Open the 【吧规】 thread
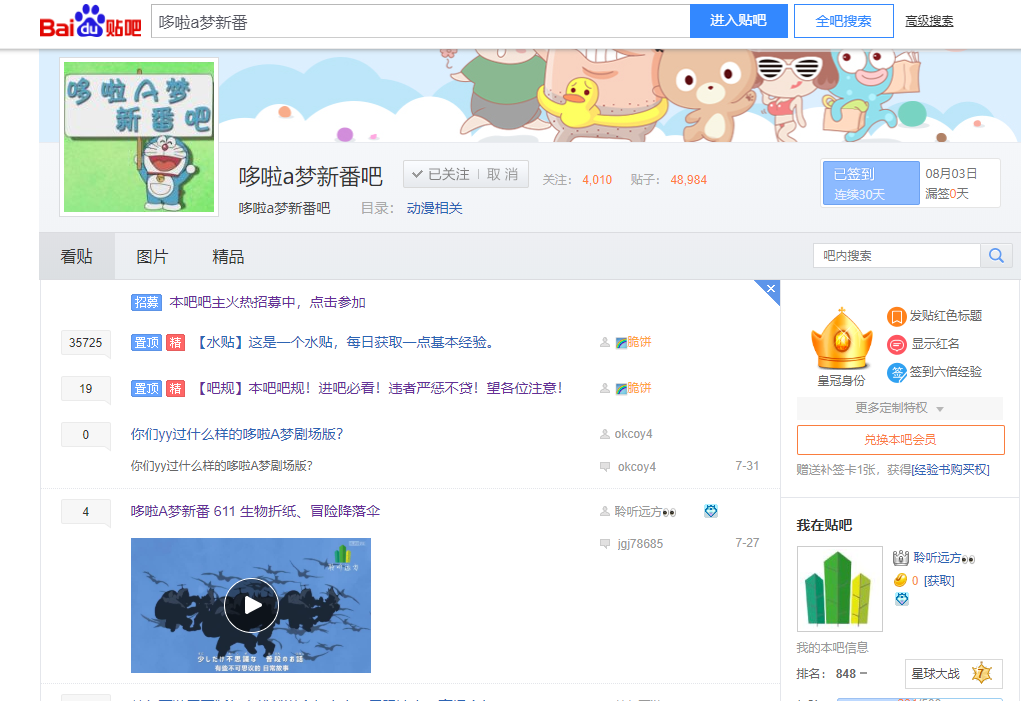Screen dimensions: 1021x701 (x=378, y=389)
